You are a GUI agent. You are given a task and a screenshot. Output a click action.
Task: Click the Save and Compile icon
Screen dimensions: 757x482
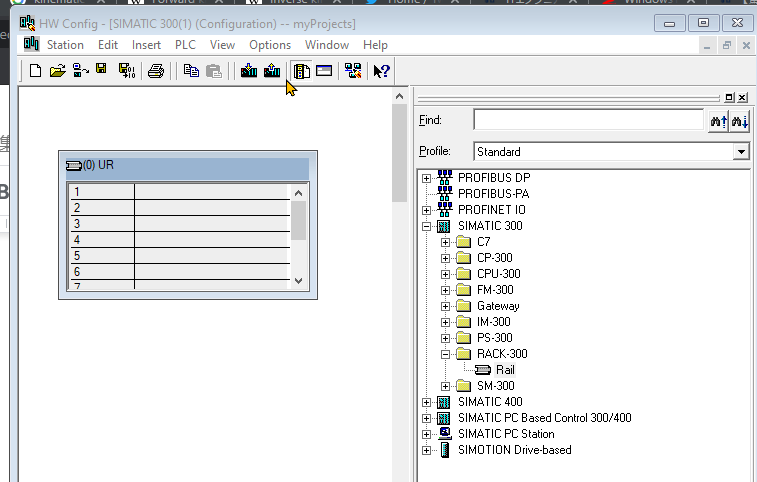click(x=127, y=71)
